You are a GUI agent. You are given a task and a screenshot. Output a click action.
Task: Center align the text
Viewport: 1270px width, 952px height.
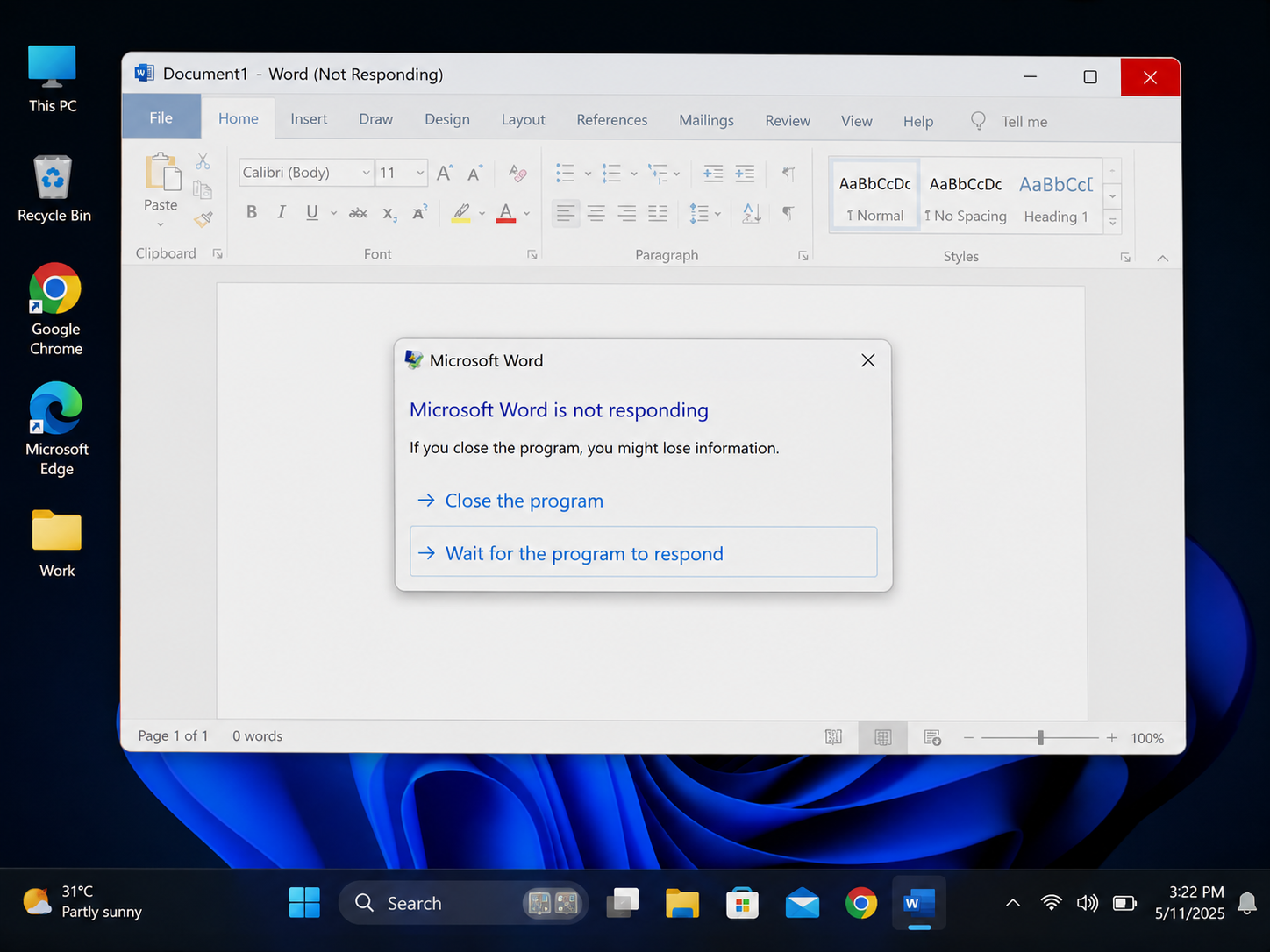click(596, 213)
